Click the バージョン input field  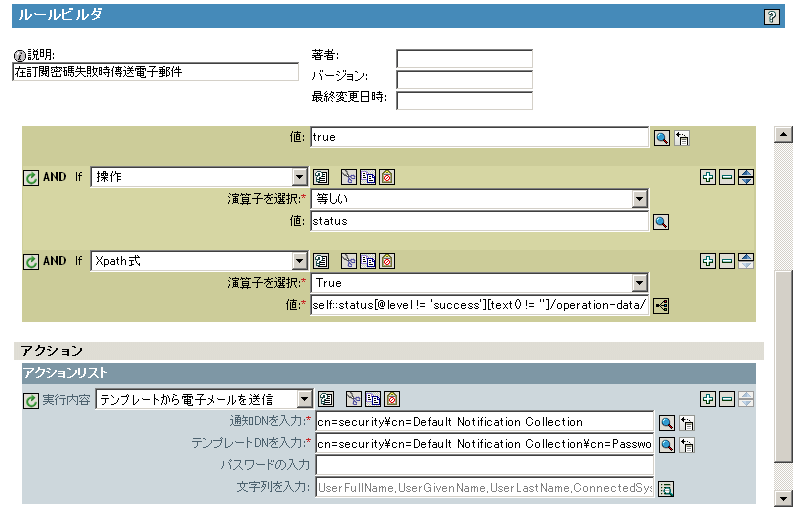pos(464,79)
